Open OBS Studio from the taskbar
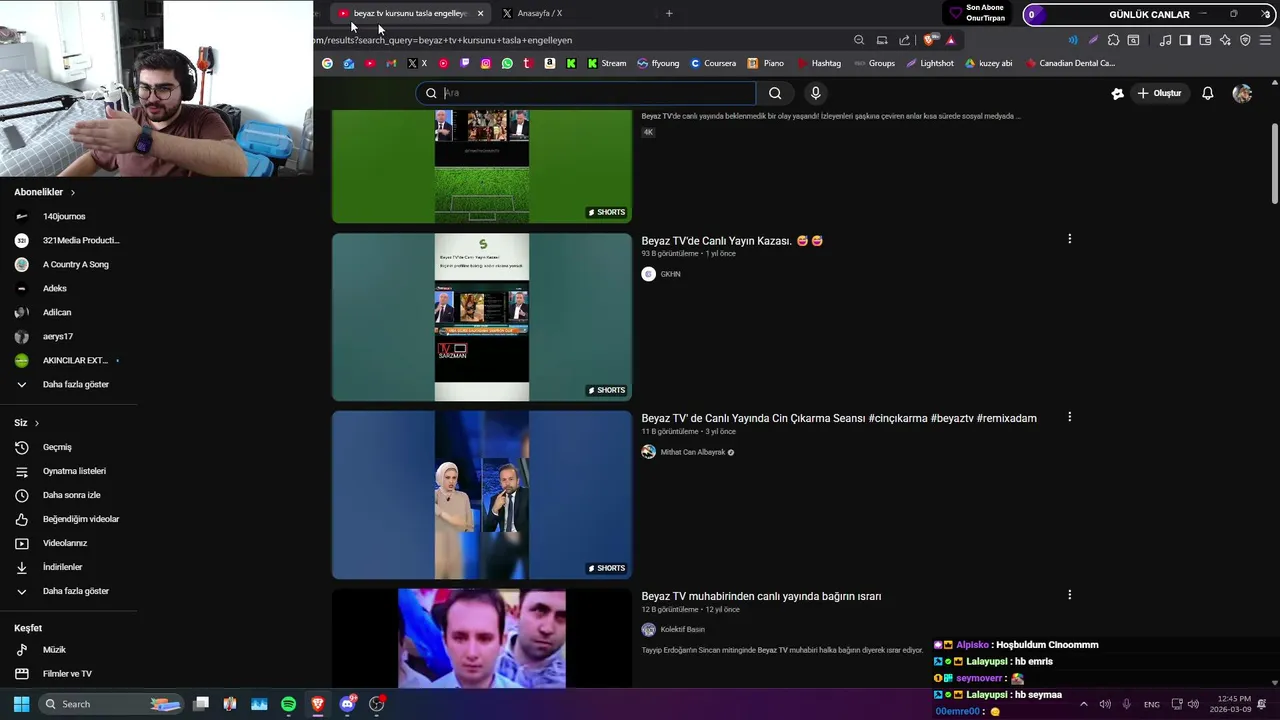1280x720 pixels. pos(377,704)
